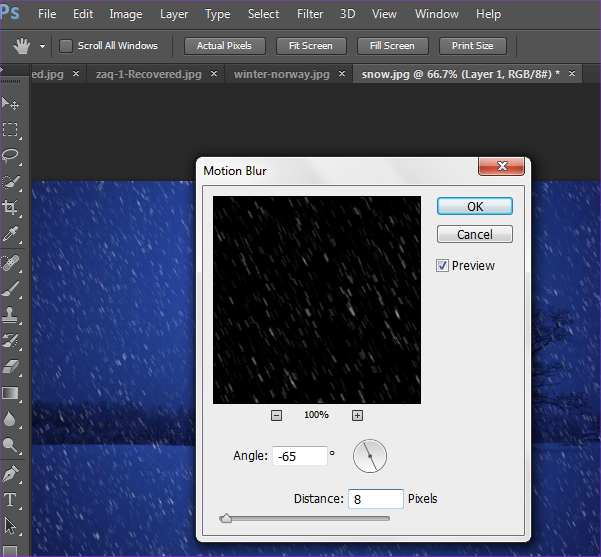Zoom out the preview with minus button
This screenshot has height=557, width=601.
pyautogui.click(x=277, y=415)
